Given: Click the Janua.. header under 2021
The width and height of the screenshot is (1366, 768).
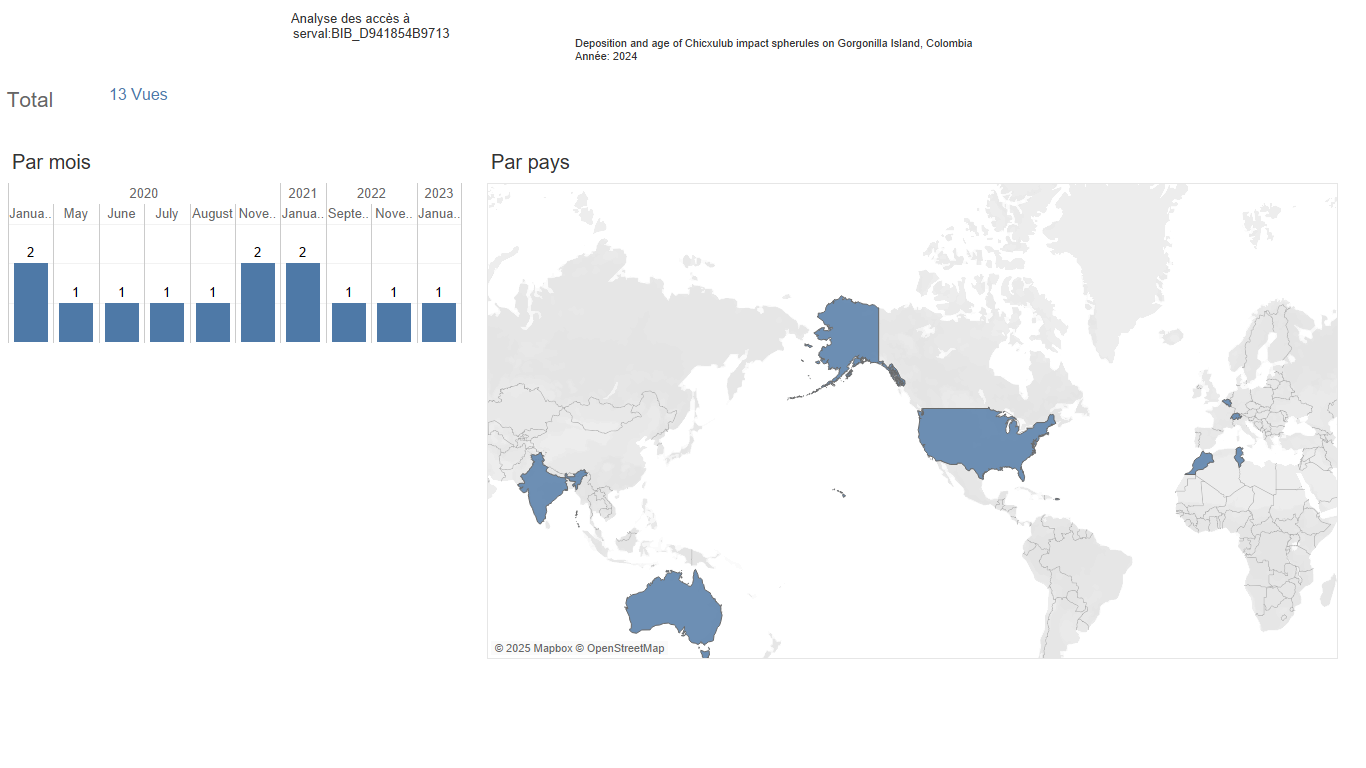Looking at the screenshot, I should point(303,214).
